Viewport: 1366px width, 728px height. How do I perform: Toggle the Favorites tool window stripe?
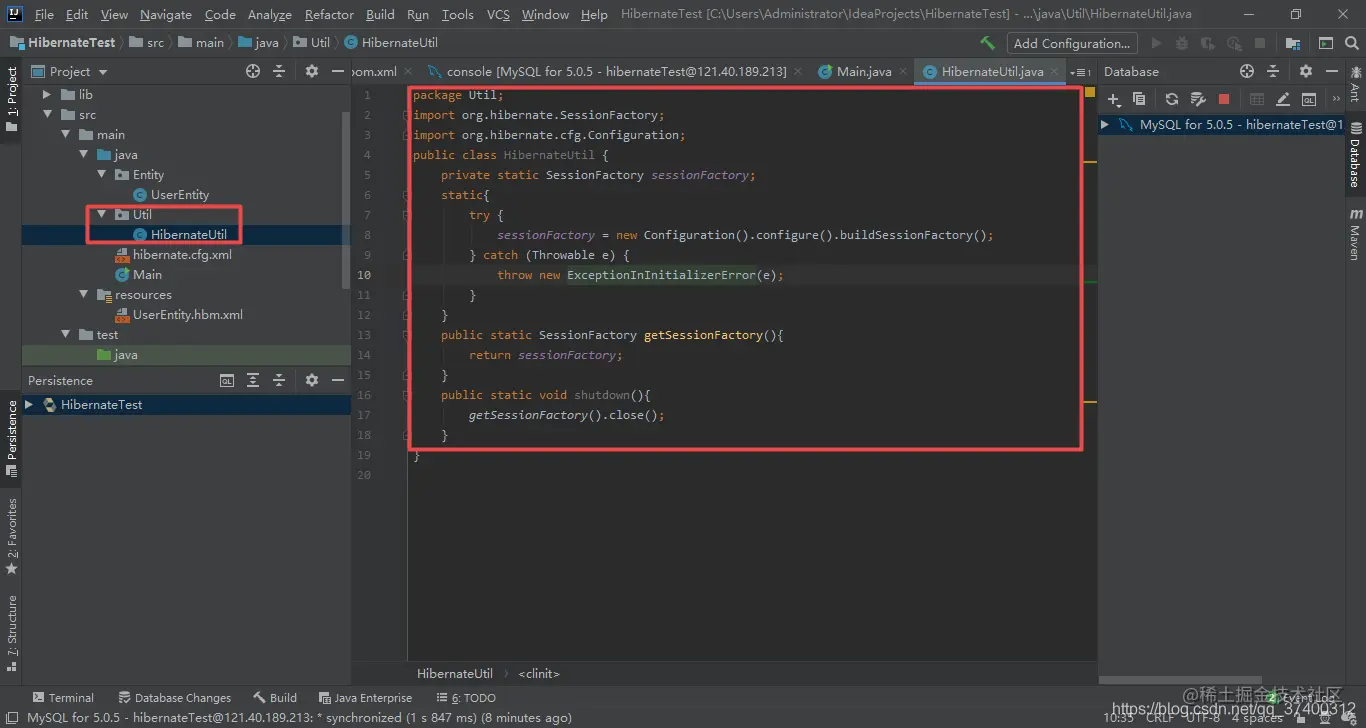[11, 537]
